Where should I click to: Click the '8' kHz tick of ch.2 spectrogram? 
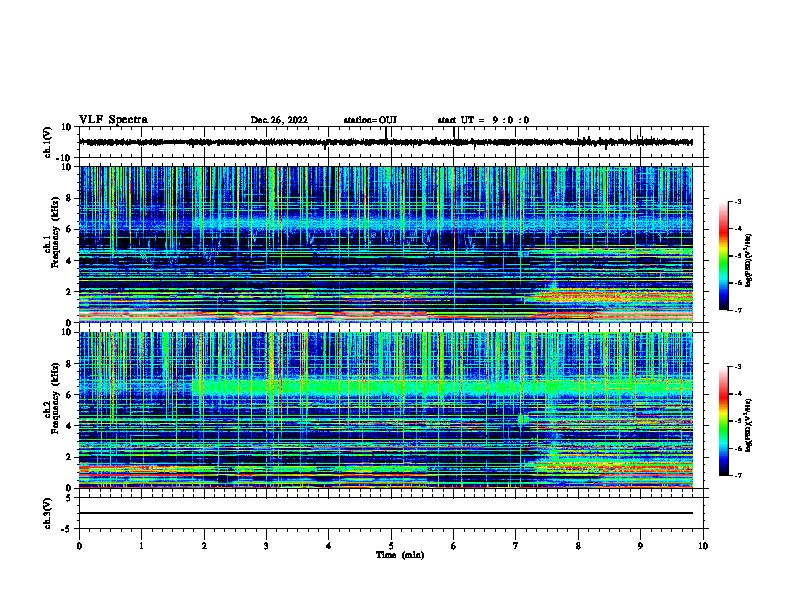(69, 364)
